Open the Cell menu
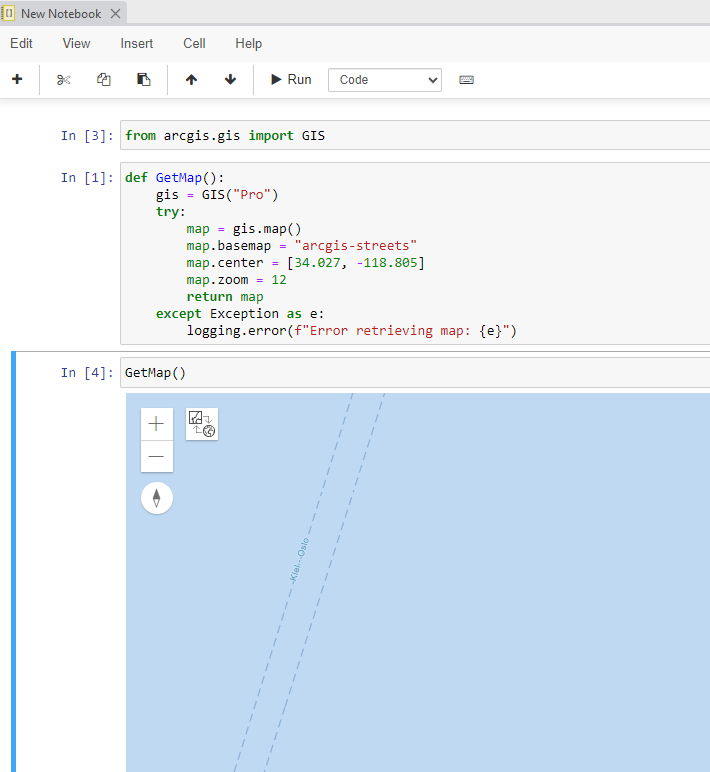This screenshot has width=710, height=772. 194,43
